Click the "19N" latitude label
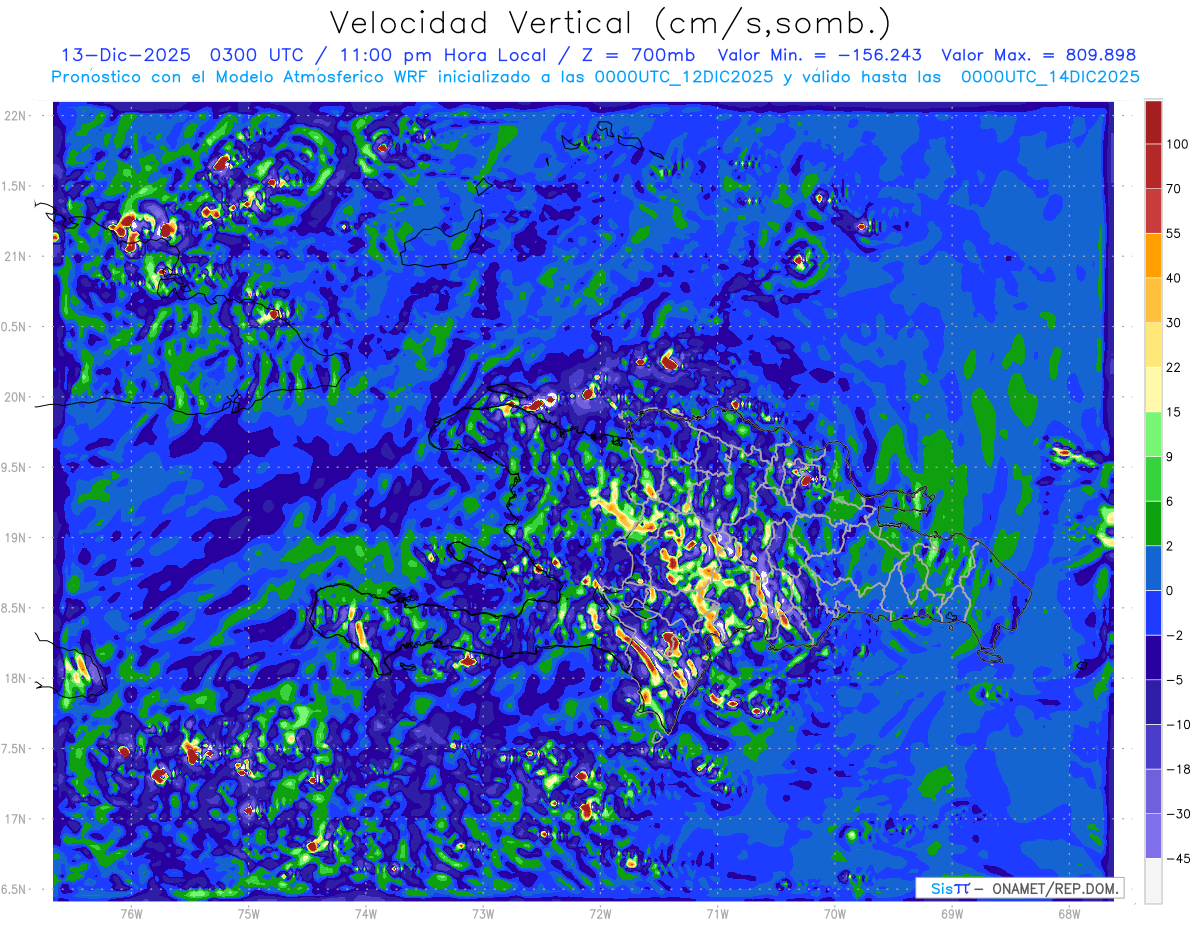The height and width of the screenshot is (927, 1200). tap(15, 538)
